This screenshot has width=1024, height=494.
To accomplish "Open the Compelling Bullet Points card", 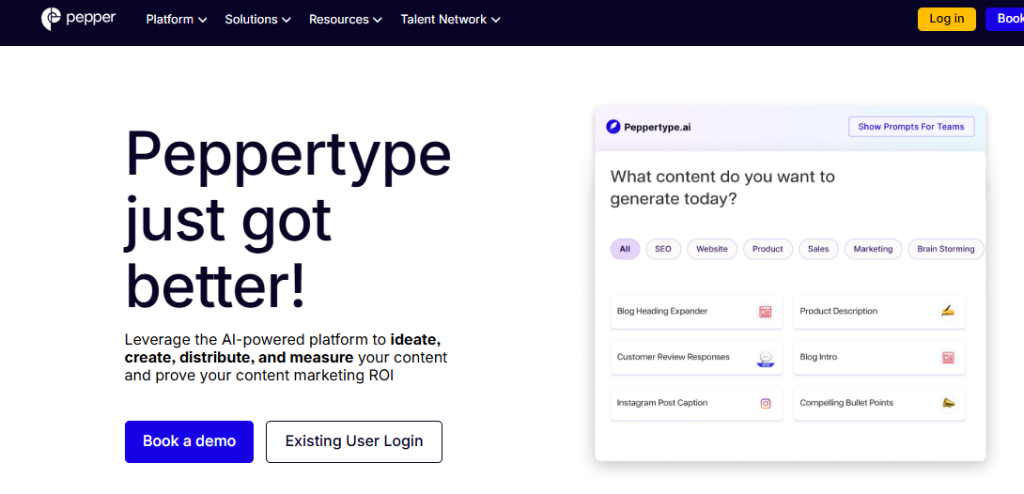I will 879,403.
